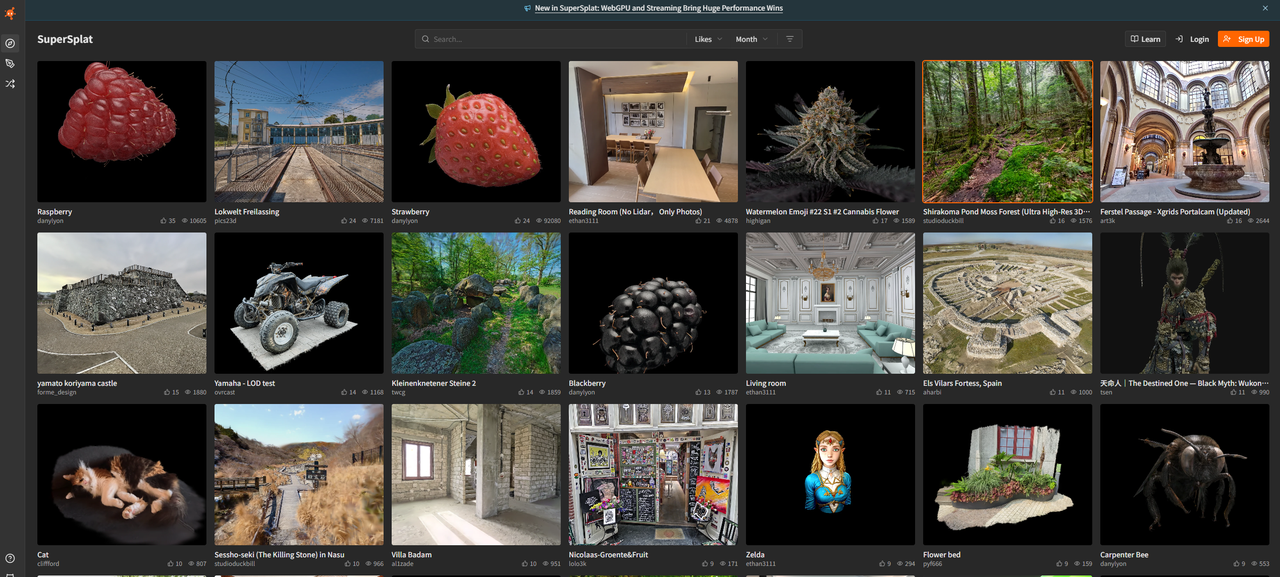This screenshot has width=1280, height=577.
Task: Click the Login button
Action: tap(1192, 39)
